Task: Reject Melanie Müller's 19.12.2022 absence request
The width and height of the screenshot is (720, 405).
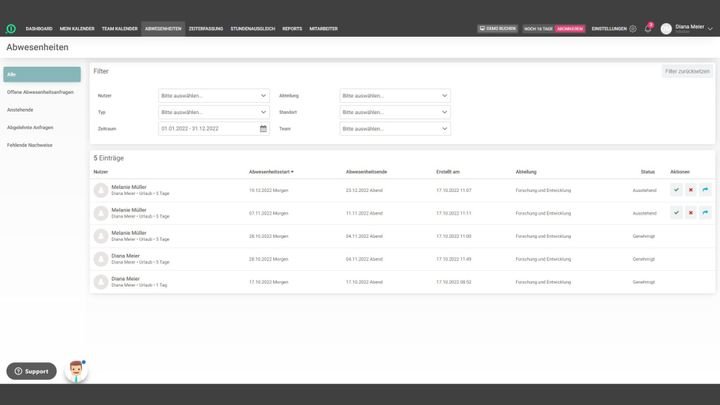Action: (x=691, y=189)
